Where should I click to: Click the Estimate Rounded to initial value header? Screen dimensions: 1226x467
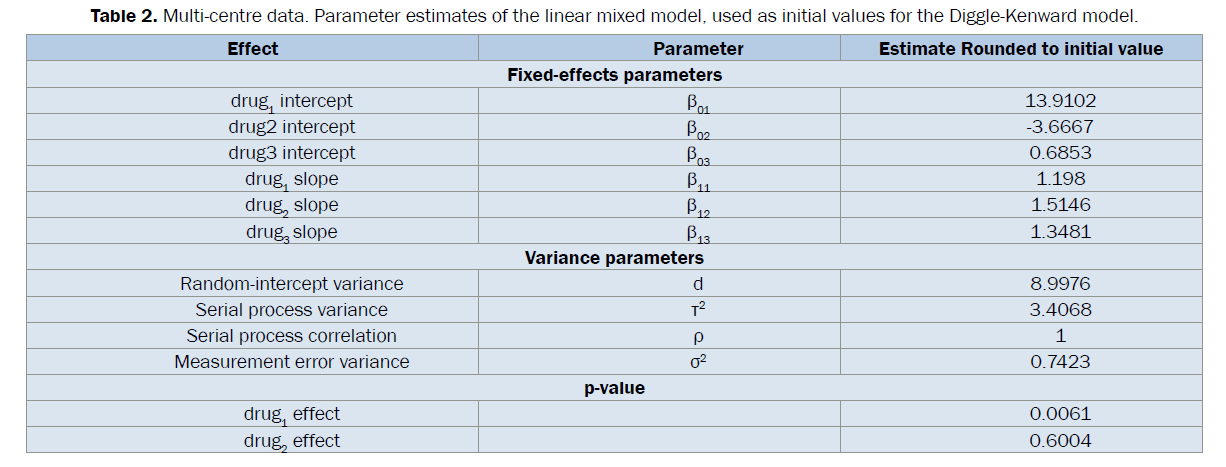point(1020,48)
